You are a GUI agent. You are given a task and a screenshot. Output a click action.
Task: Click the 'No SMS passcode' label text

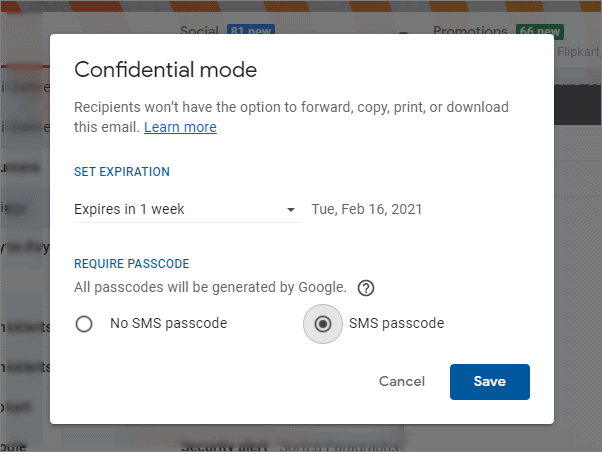pyautogui.click(x=169, y=323)
